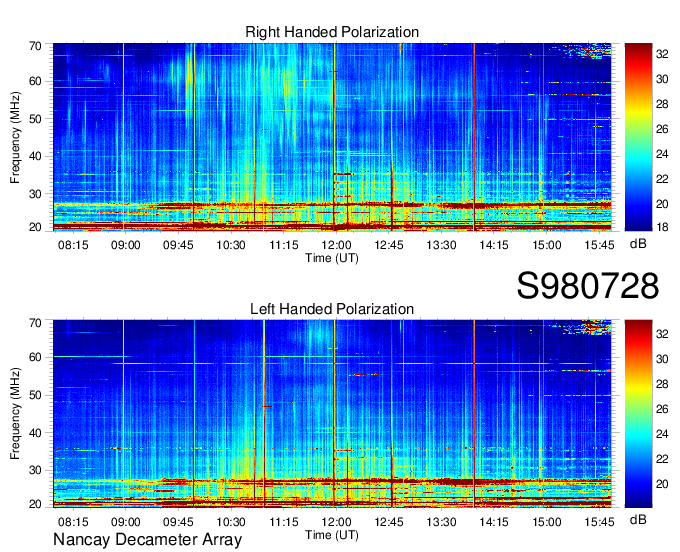Screen dimensions: 680x552
Task: Click the "40" frequency tick of Left Handed plot
Action: (35, 433)
